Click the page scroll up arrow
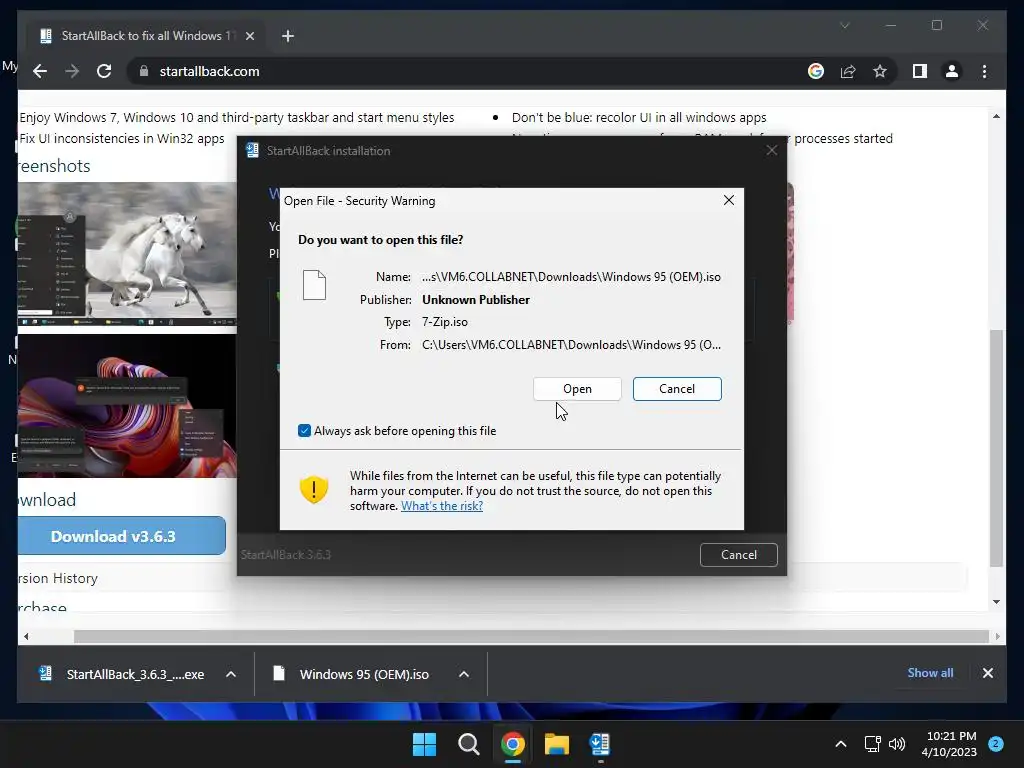Image resolution: width=1024 pixels, height=768 pixels. click(996, 116)
